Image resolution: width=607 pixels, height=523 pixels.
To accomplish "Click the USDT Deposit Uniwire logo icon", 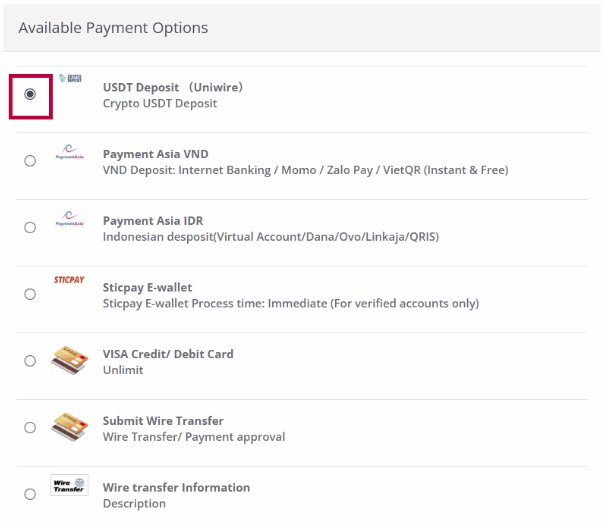I will point(70,78).
